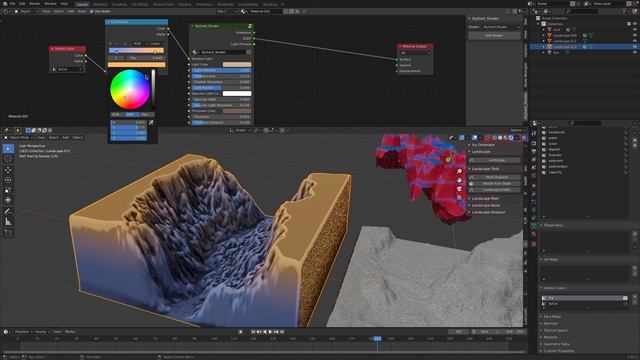Collapse the Vertex Colors panel
Image resolution: width=640 pixels, height=360 pixels.
click(553, 288)
